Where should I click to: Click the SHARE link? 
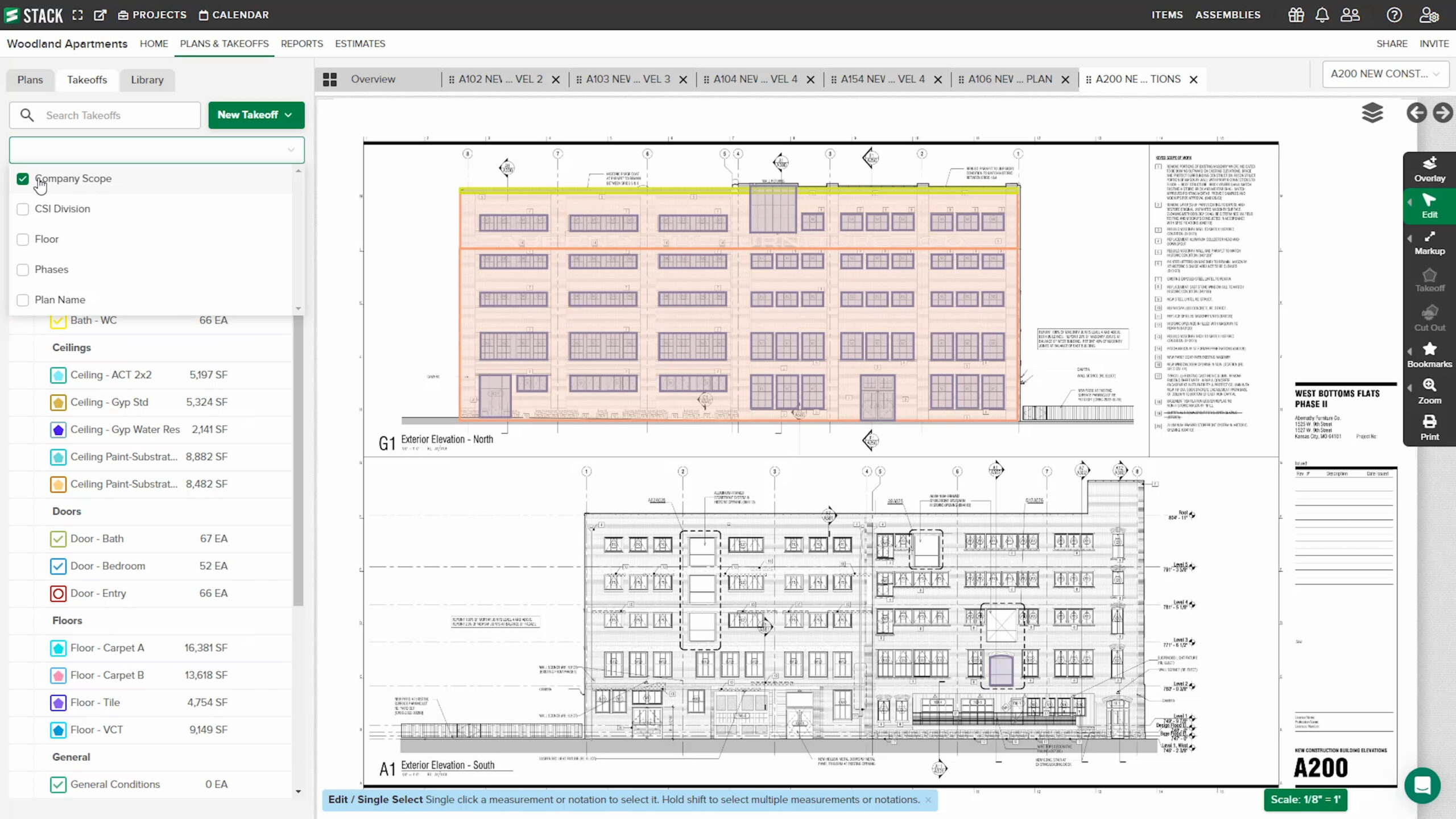pyautogui.click(x=1391, y=44)
